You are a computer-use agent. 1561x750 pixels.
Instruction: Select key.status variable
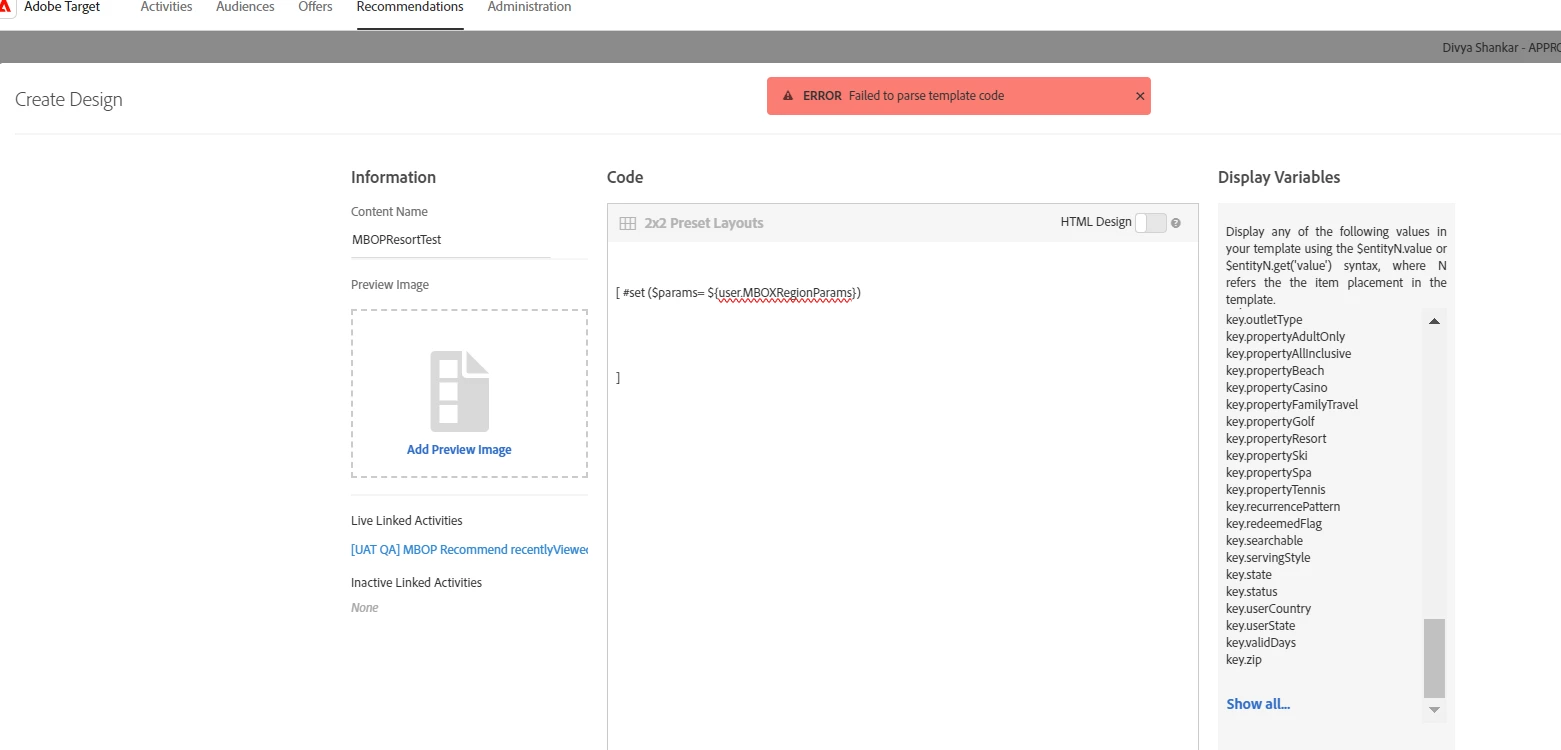1251,592
